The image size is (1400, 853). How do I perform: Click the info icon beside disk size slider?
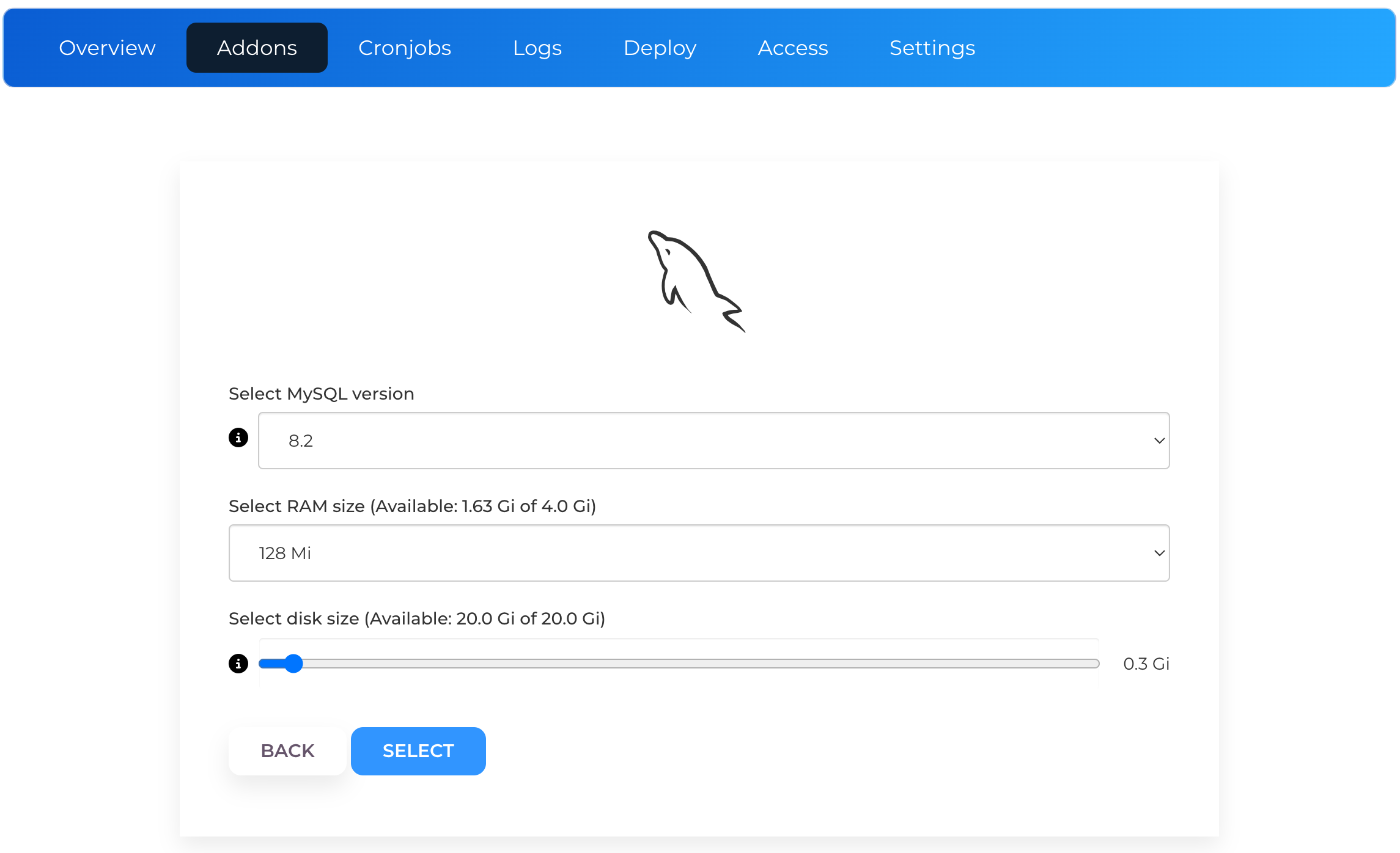point(238,664)
